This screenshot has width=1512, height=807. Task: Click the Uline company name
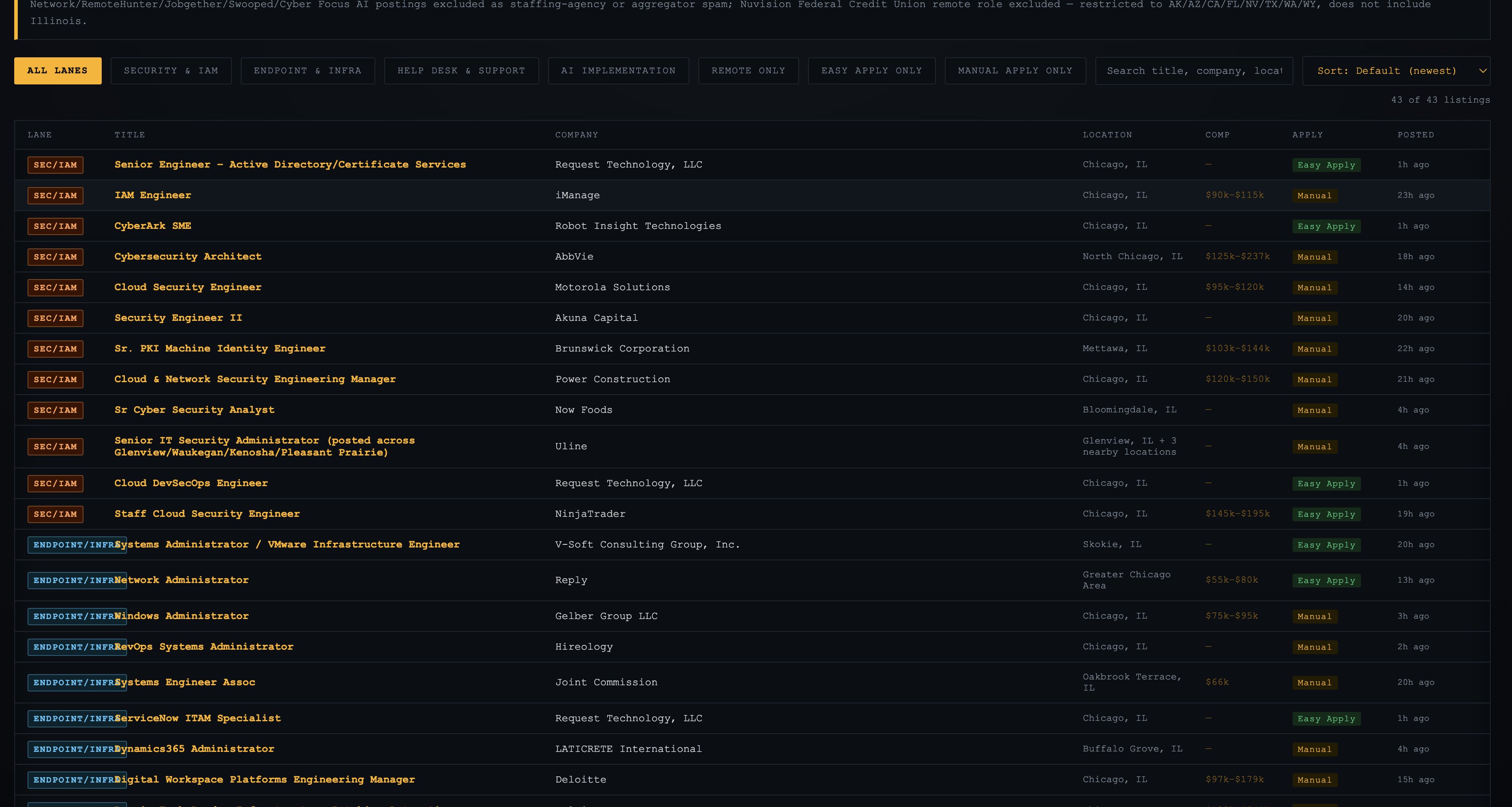pyautogui.click(x=571, y=446)
